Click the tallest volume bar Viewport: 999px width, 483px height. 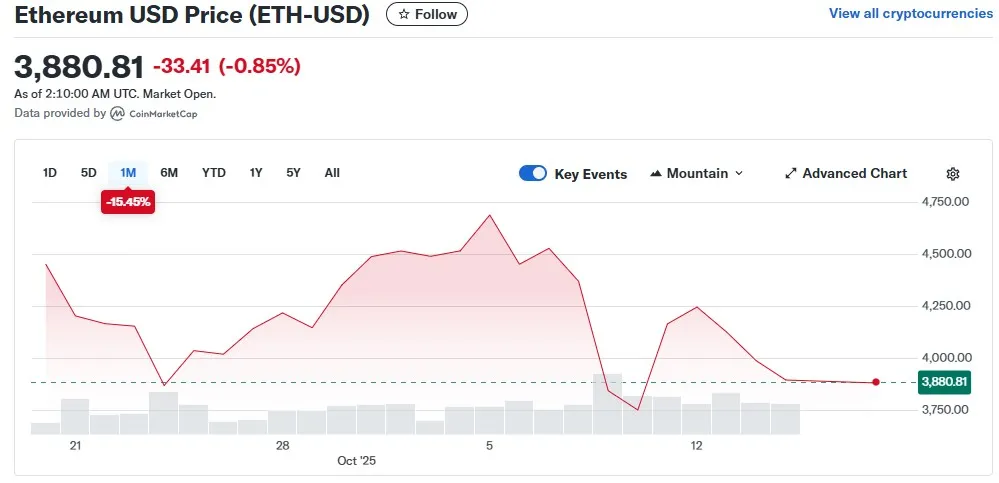pyautogui.click(x=607, y=403)
